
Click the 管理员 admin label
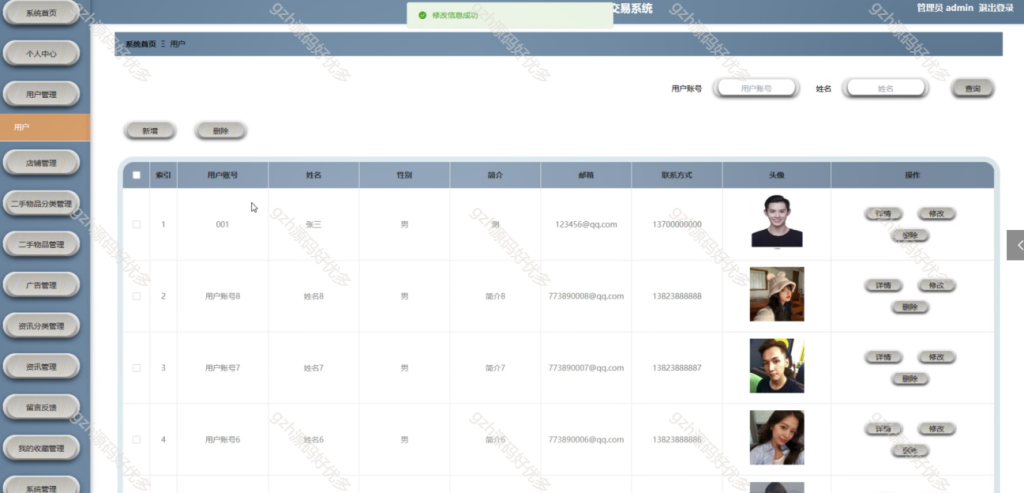click(x=945, y=8)
